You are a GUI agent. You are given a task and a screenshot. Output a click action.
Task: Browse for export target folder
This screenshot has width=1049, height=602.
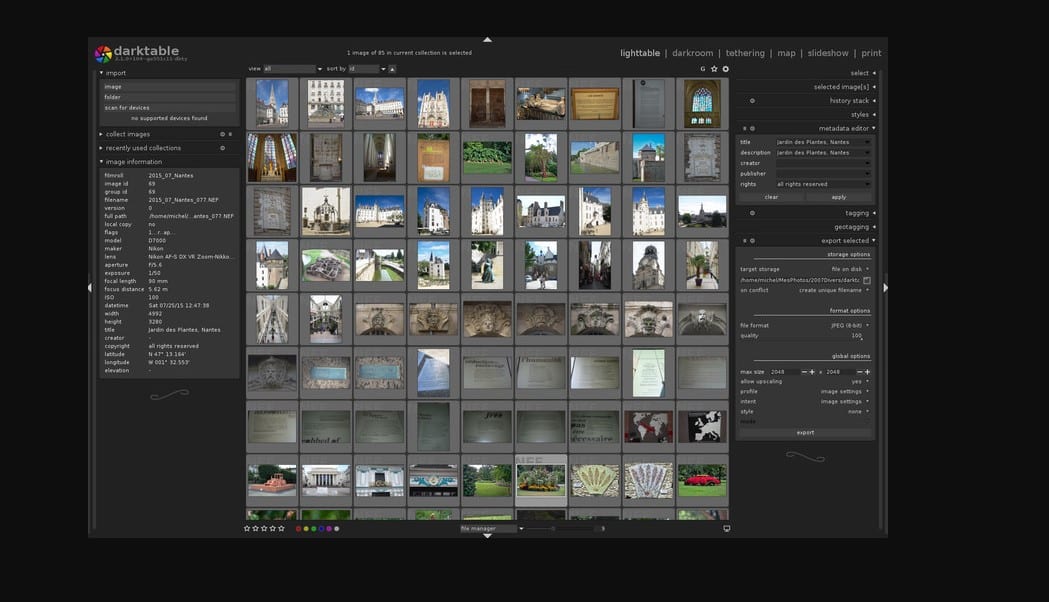click(866, 280)
